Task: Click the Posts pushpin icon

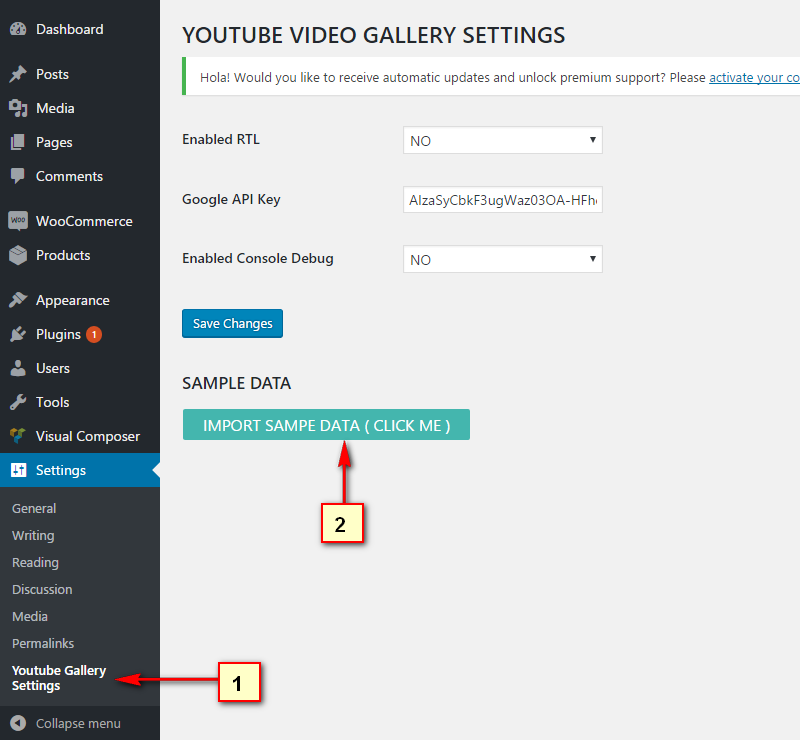Action: (x=18, y=75)
